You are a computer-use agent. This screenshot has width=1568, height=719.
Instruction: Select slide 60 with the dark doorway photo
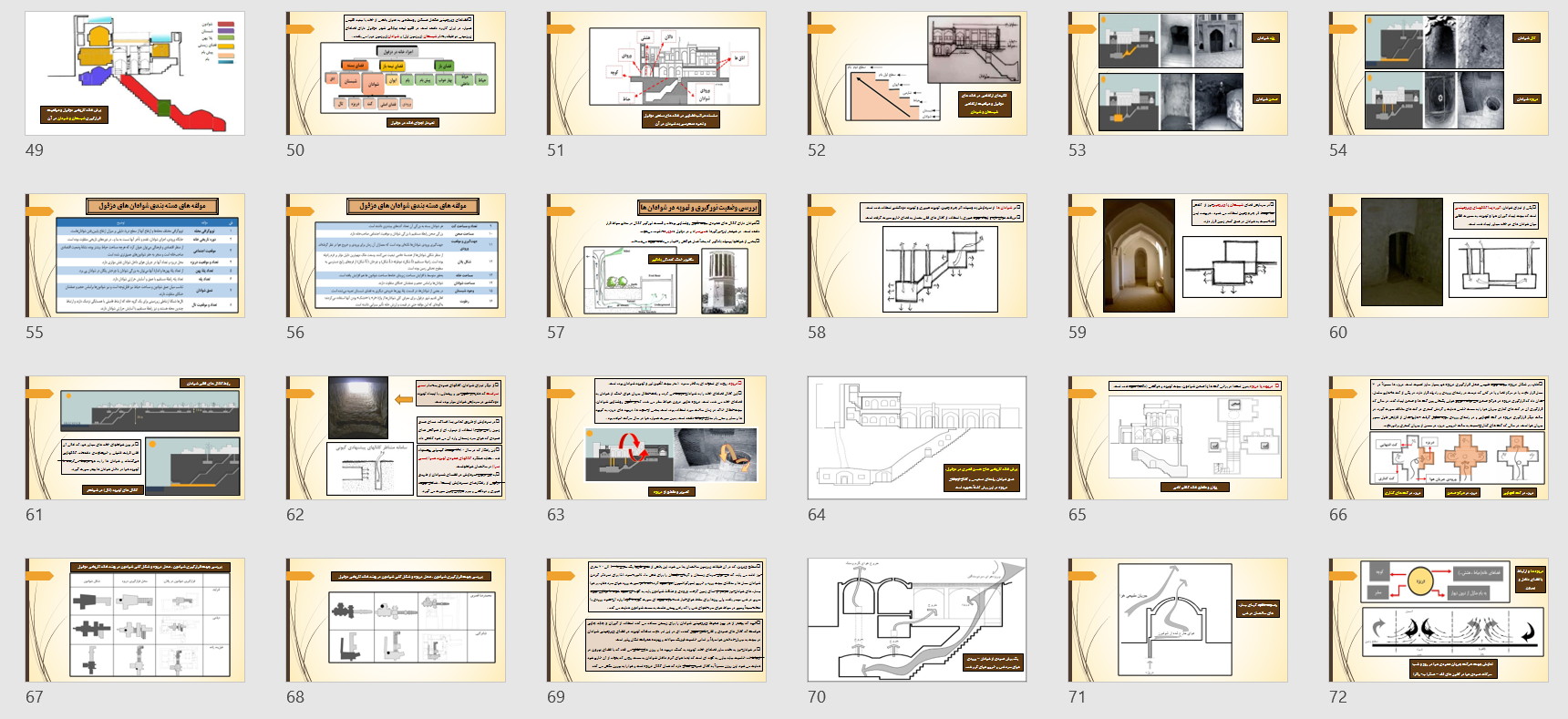point(1439,256)
